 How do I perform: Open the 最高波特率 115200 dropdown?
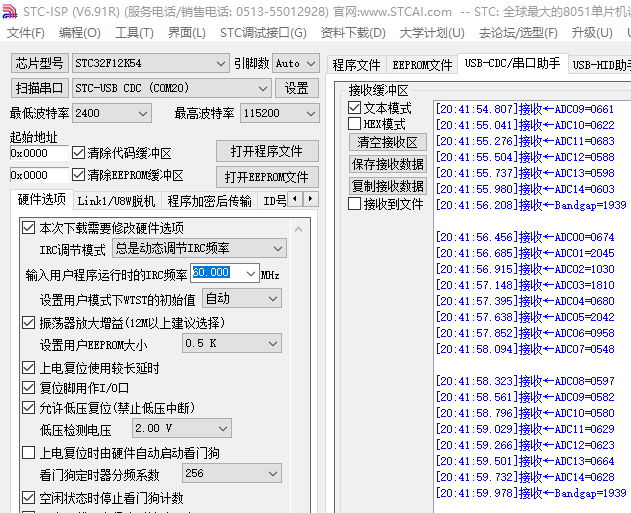(280, 113)
